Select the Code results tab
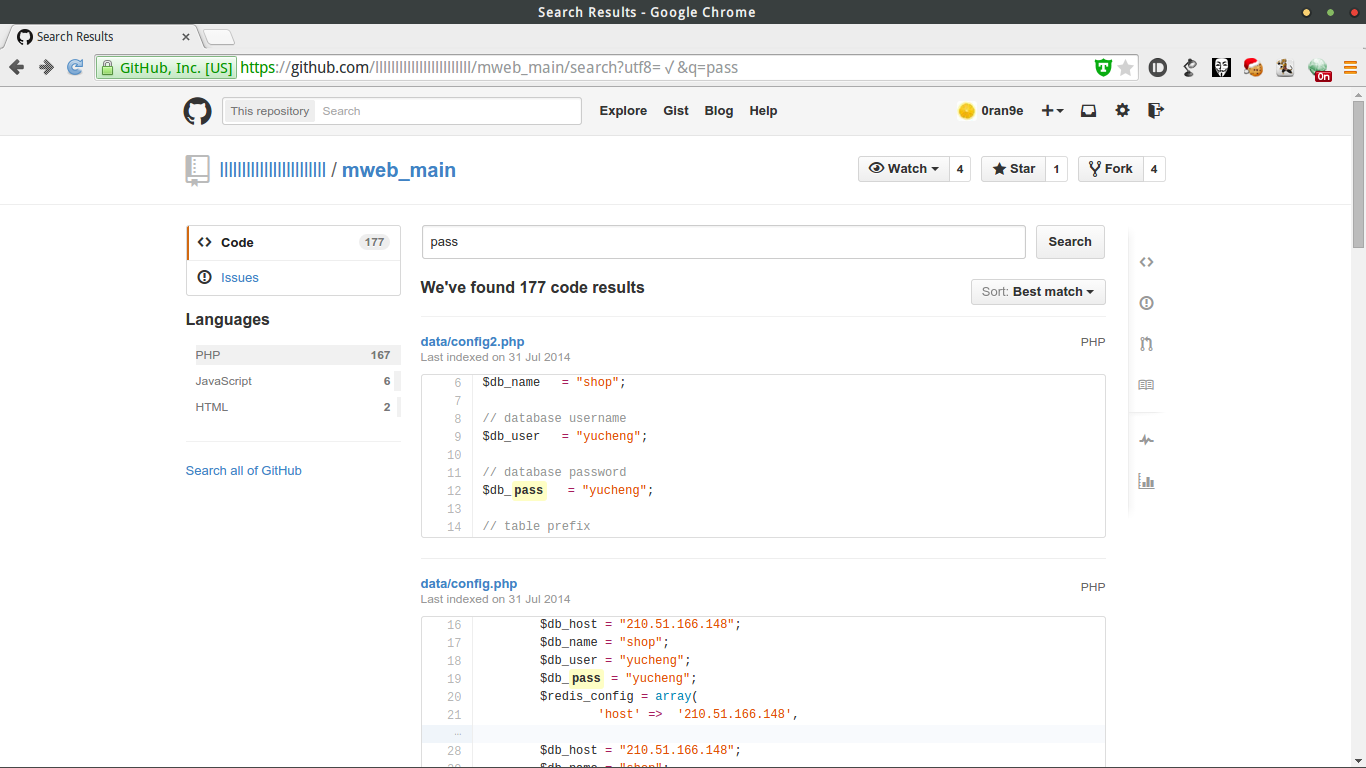This screenshot has width=1366, height=768. click(294, 242)
